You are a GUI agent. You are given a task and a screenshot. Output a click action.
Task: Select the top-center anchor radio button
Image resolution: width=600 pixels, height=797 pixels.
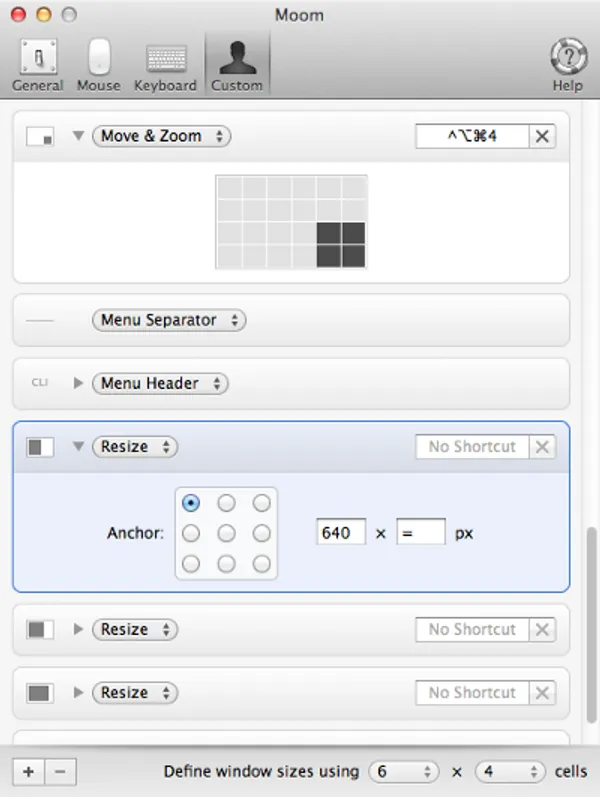[226, 503]
